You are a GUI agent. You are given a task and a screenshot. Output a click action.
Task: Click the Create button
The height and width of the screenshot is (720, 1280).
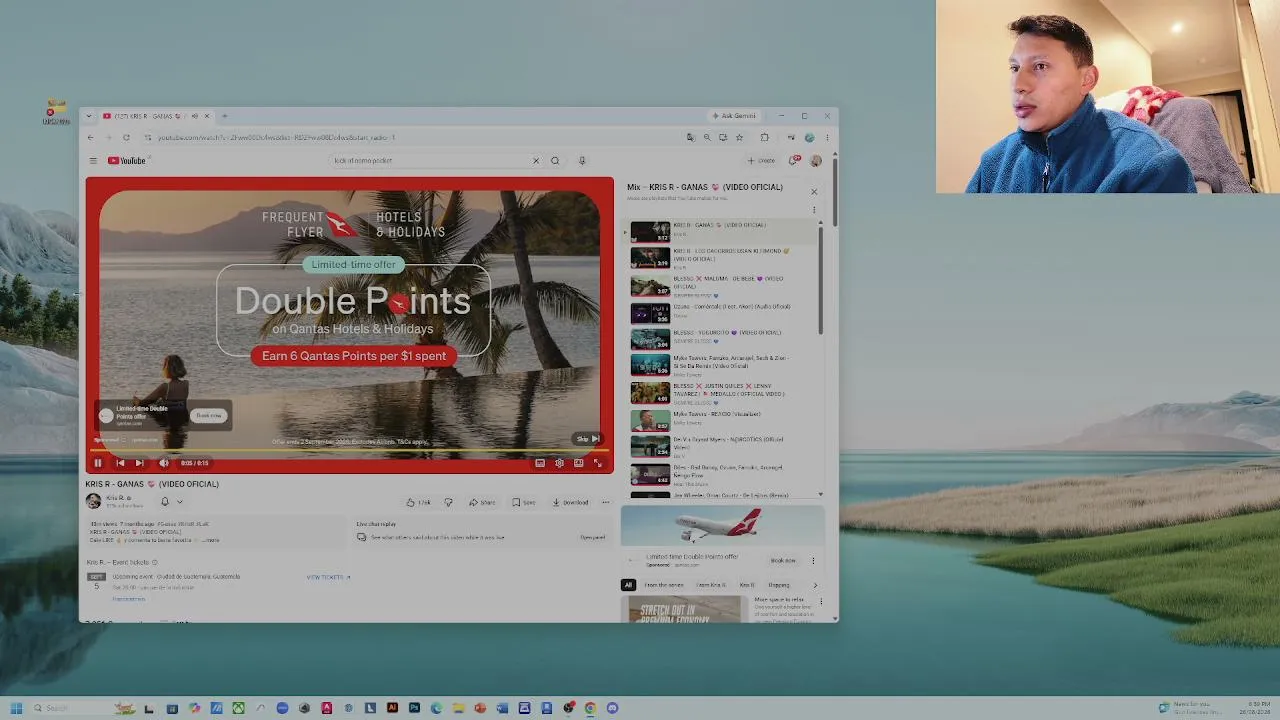[x=761, y=161]
